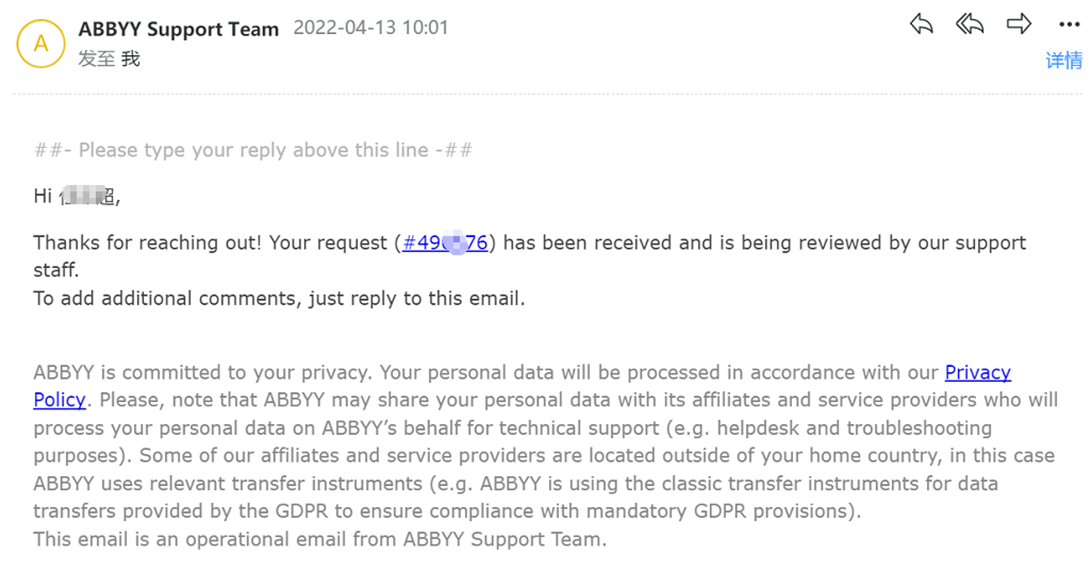Click the "support staff." text
Screen dimensions: 1092x571
pos(56,270)
